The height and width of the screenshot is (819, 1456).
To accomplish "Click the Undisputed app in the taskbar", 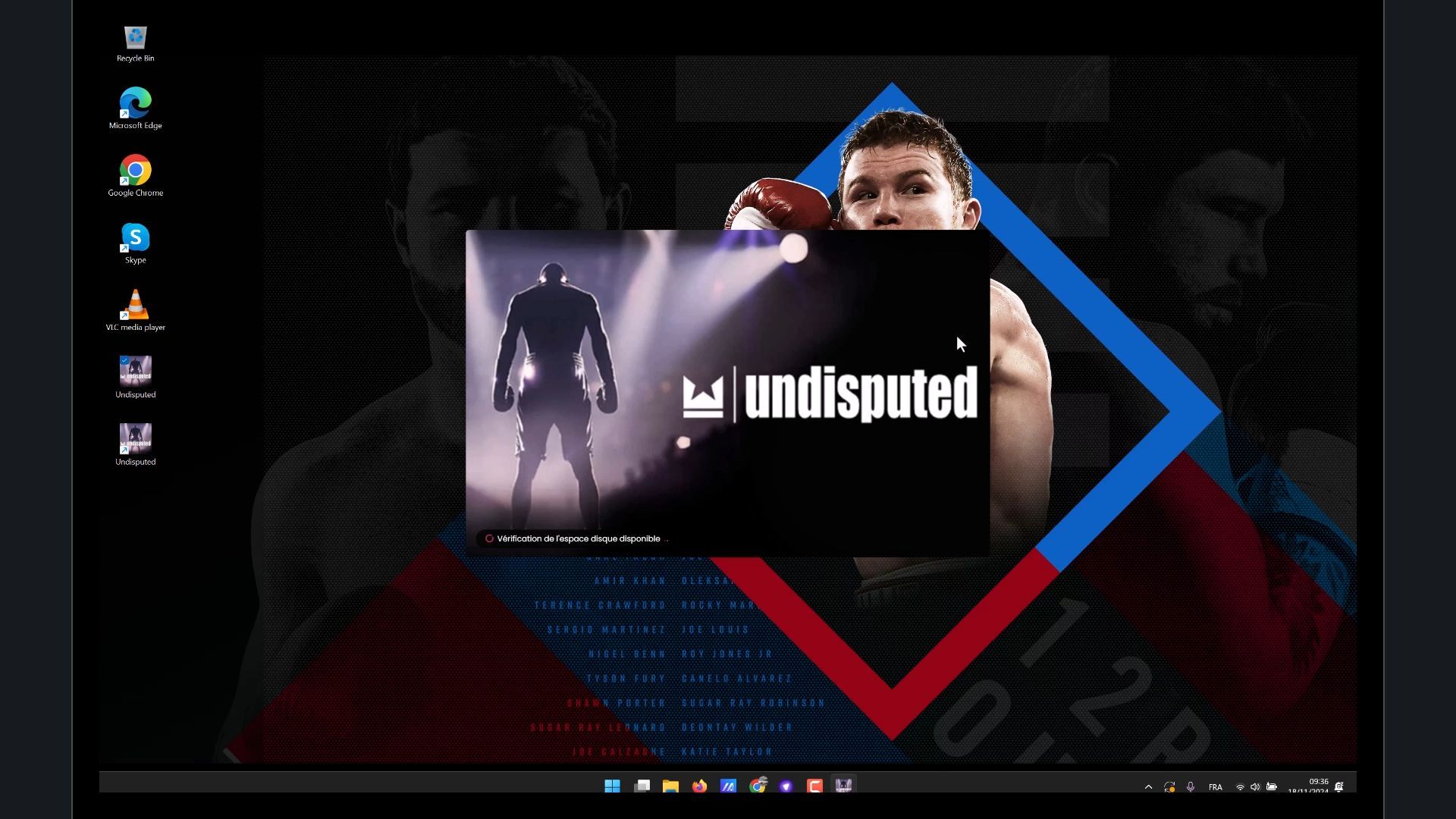I will click(844, 786).
